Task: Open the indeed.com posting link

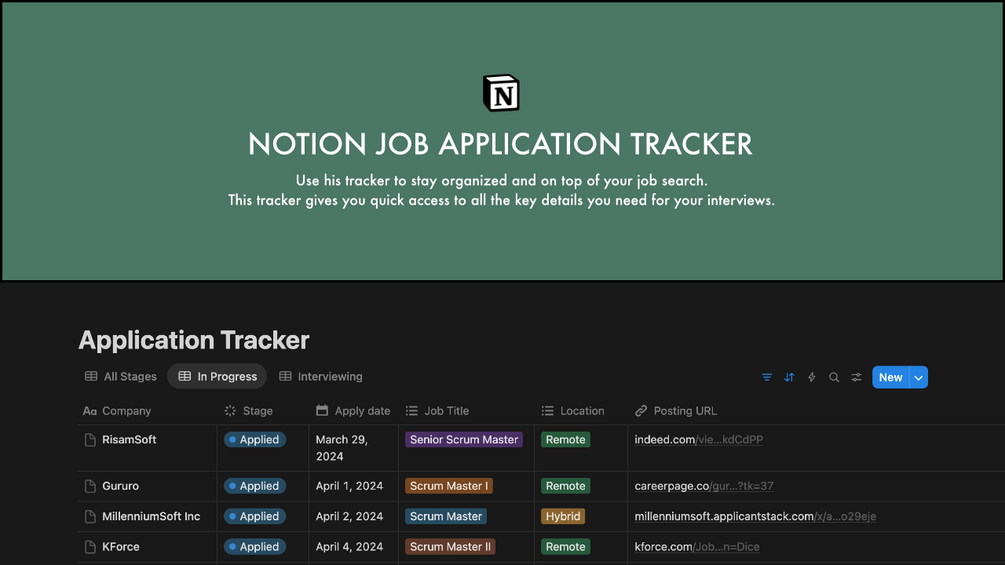Action: [699, 440]
